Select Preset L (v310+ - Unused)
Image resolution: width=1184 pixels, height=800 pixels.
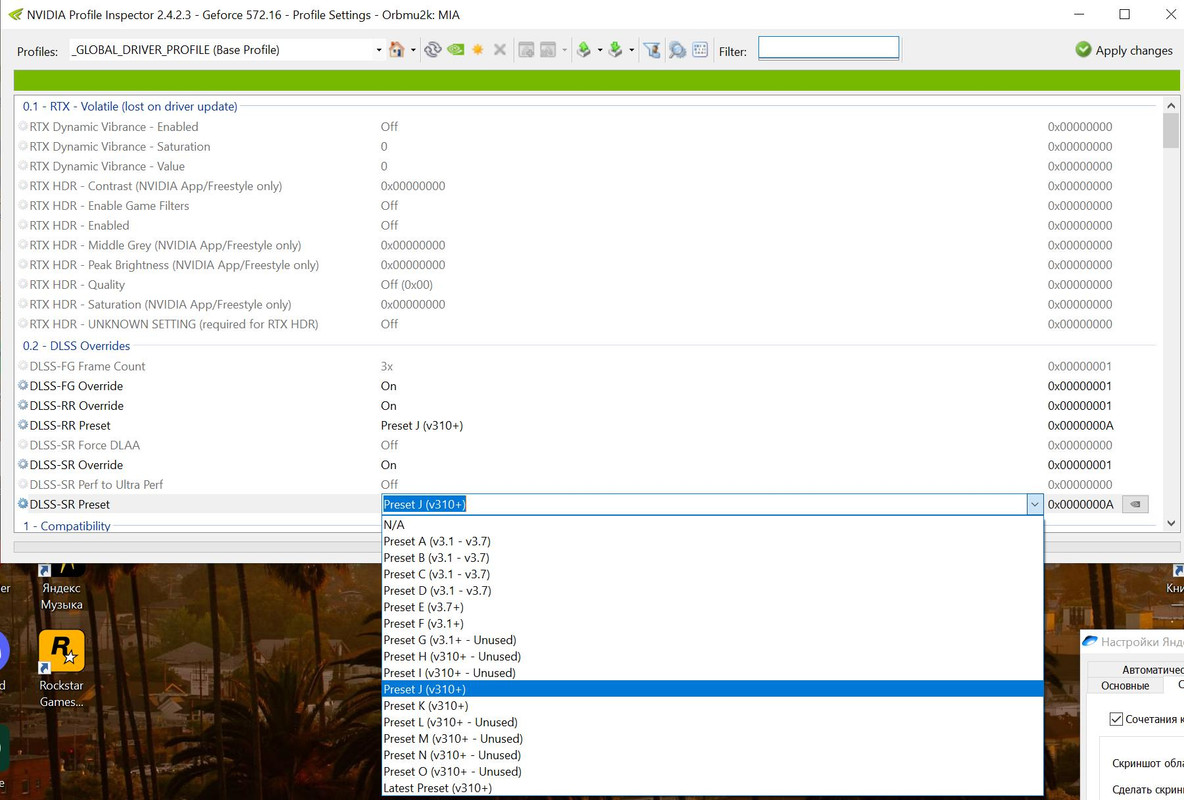713,722
